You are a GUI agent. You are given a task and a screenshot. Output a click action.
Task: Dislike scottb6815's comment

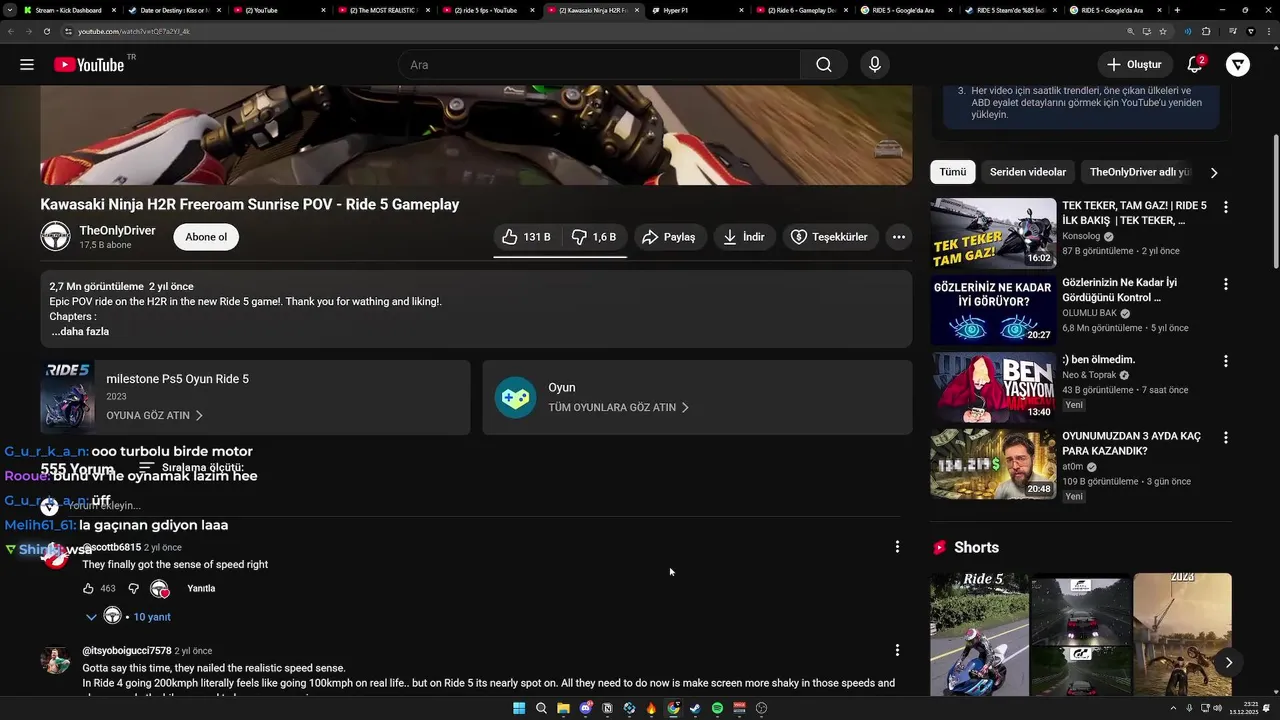133,589
